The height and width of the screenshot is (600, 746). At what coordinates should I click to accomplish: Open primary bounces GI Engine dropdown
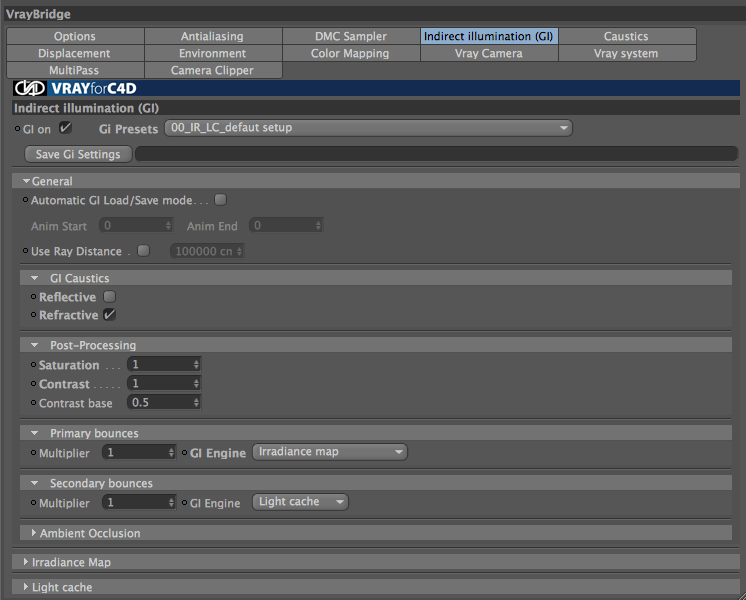pyautogui.click(x=330, y=452)
